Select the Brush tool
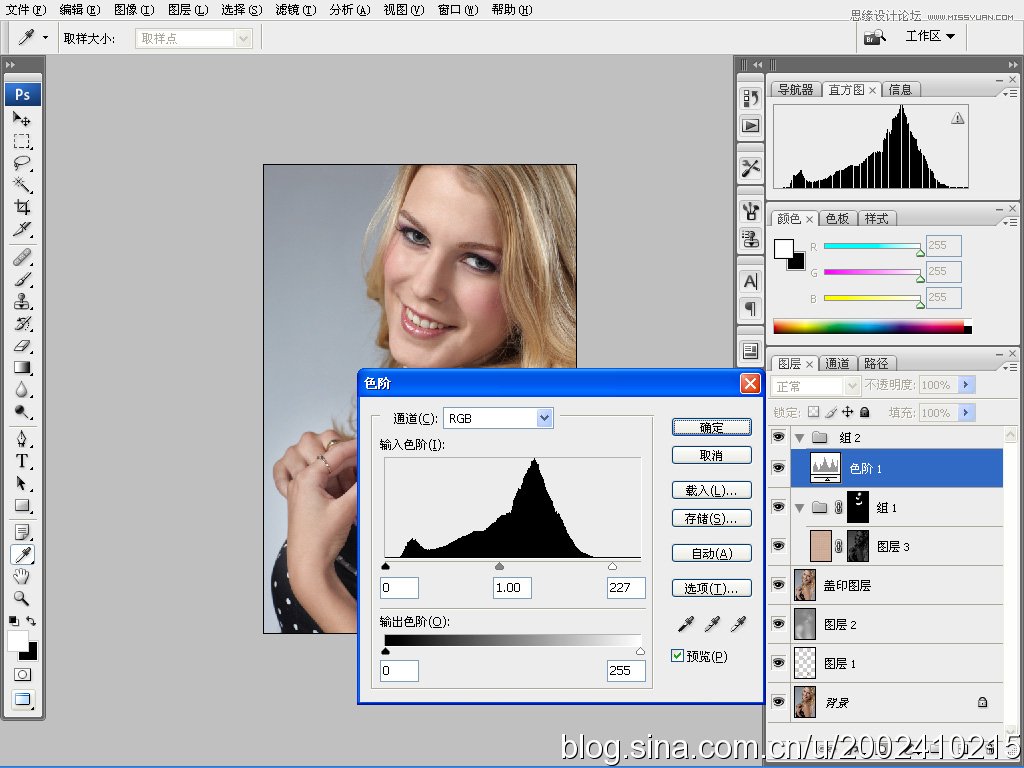The image size is (1024, 768). point(22,280)
